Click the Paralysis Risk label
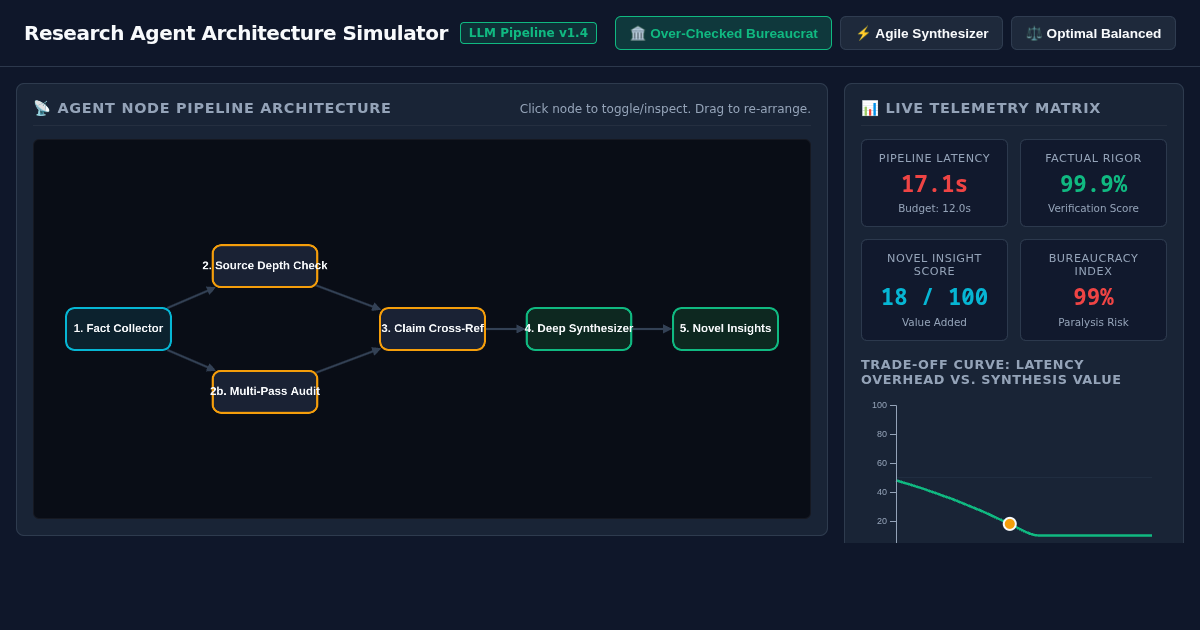This screenshot has height=630, width=1200. click(1093, 323)
